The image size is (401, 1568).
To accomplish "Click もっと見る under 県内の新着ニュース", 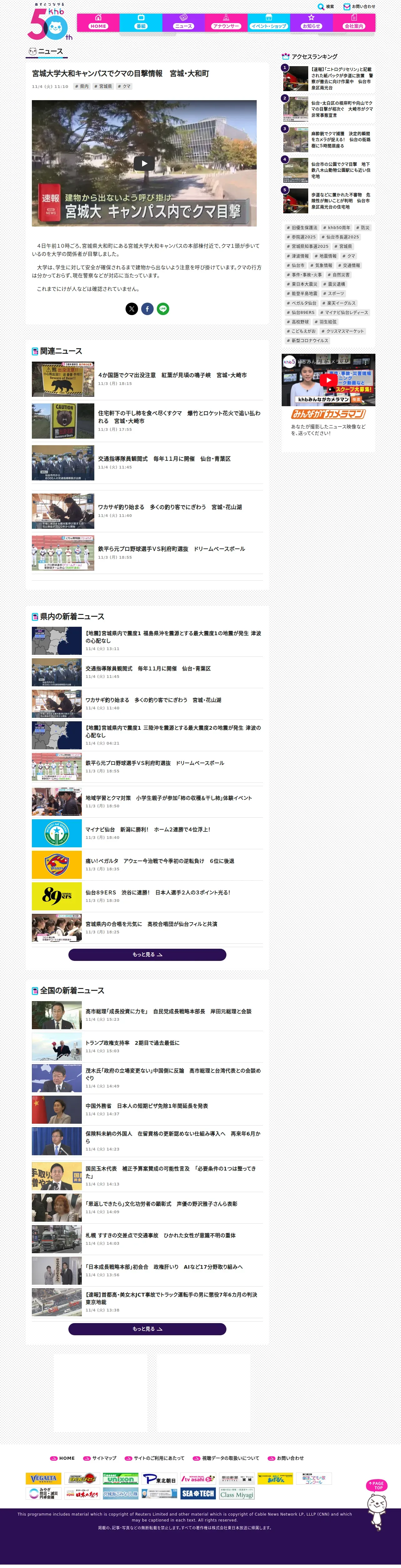I will (147, 954).
